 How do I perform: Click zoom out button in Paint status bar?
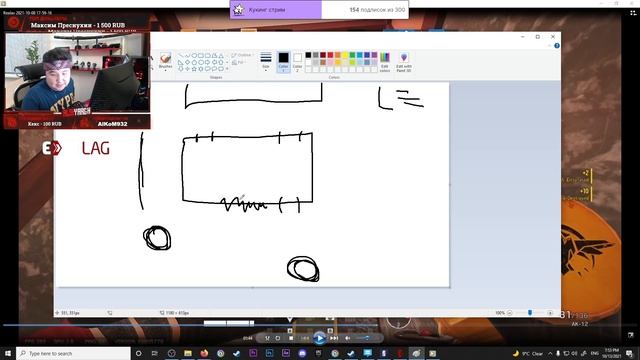(509, 313)
